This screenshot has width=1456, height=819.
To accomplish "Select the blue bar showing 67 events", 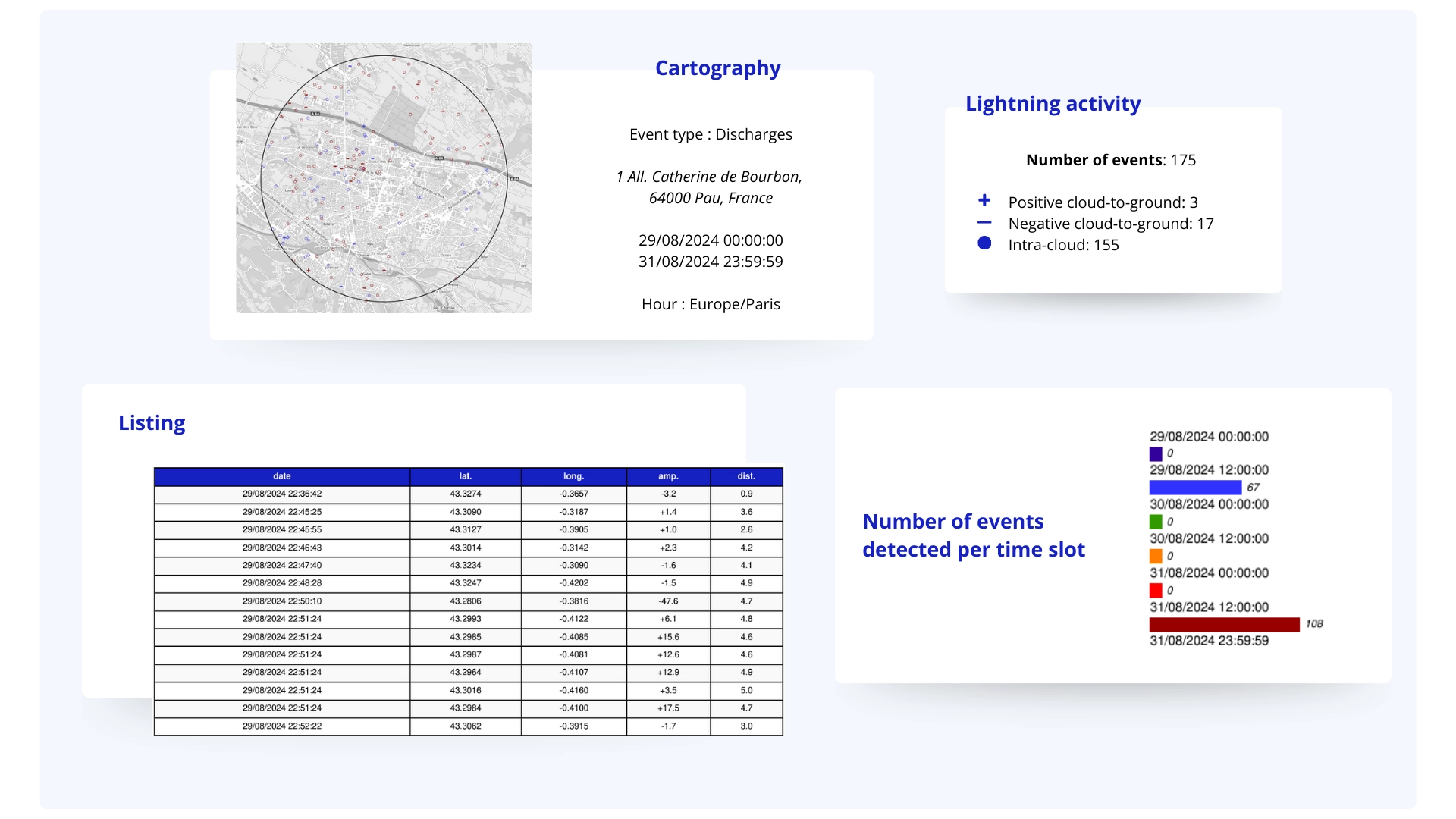I will 1194,488.
